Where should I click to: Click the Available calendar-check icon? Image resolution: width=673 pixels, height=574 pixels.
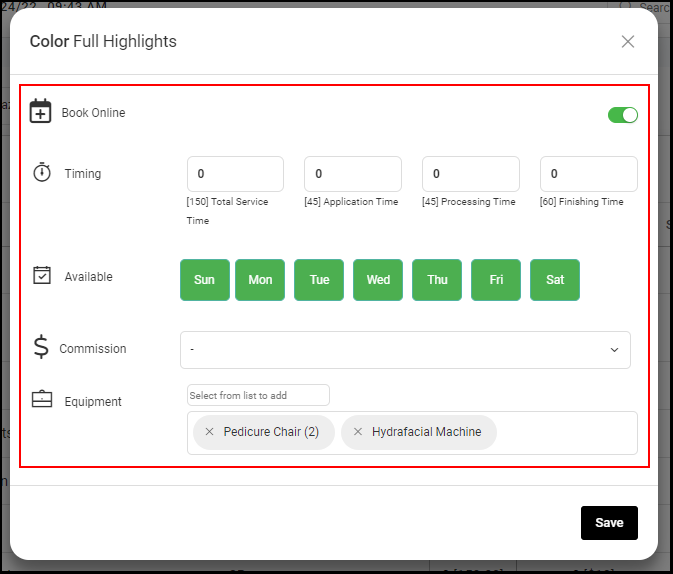(42, 275)
